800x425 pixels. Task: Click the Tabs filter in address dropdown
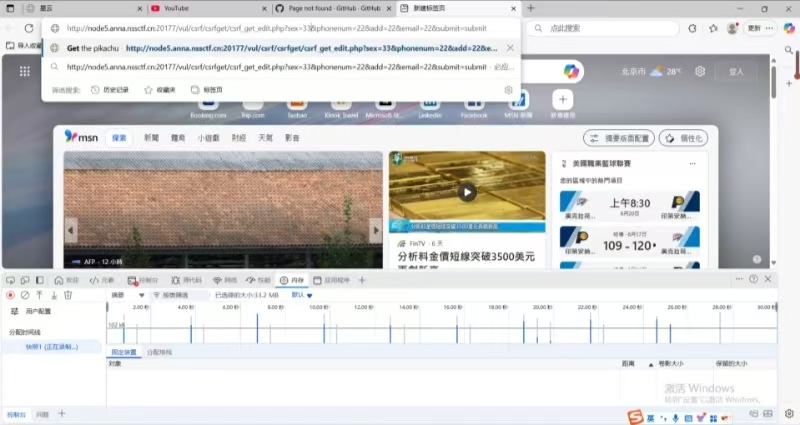pos(207,90)
